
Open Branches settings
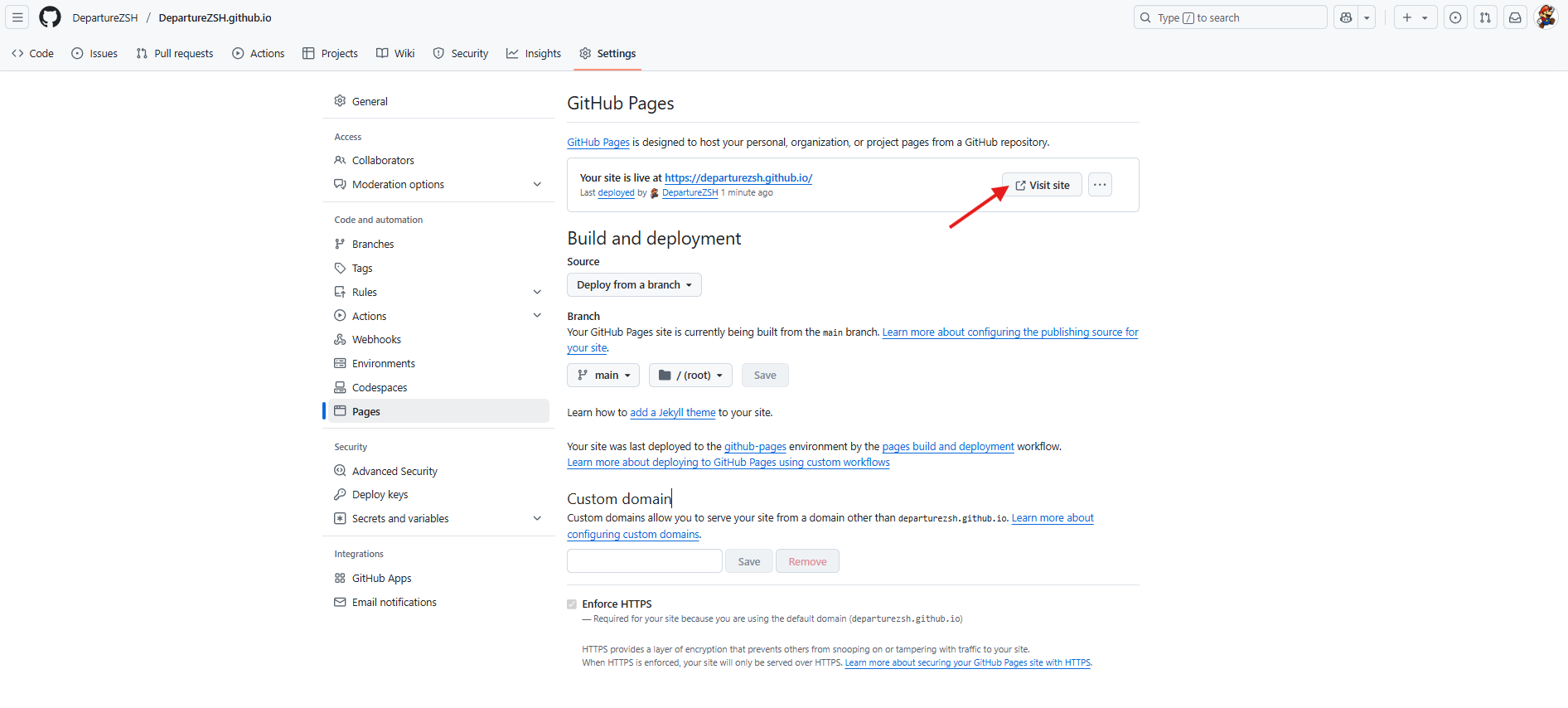tap(438, 244)
